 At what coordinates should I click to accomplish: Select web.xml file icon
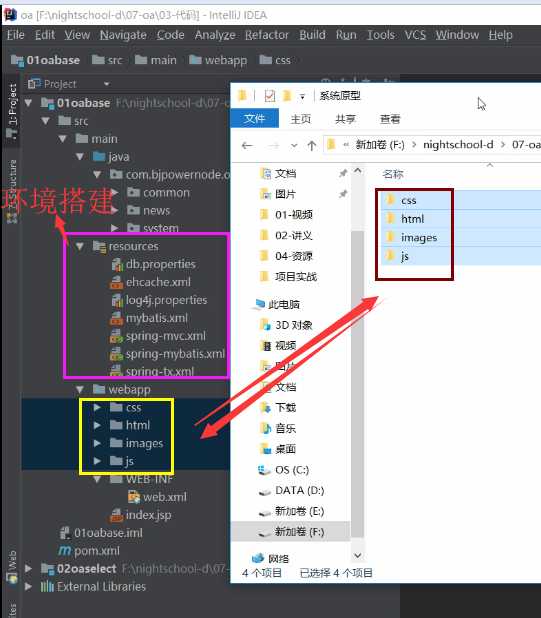(134, 497)
